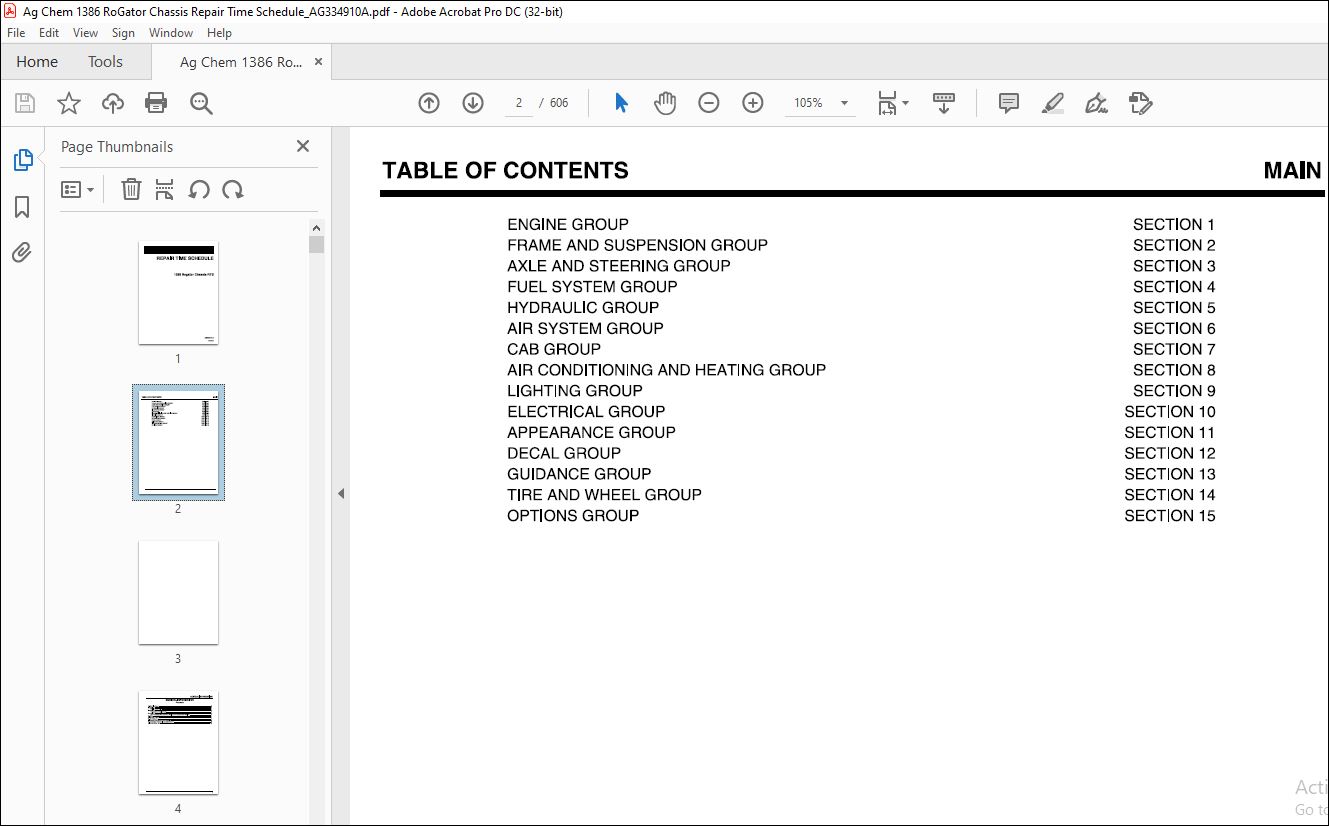The width and height of the screenshot is (1329, 826).
Task: Bookmark file with the star icon
Action: [68, 103]
